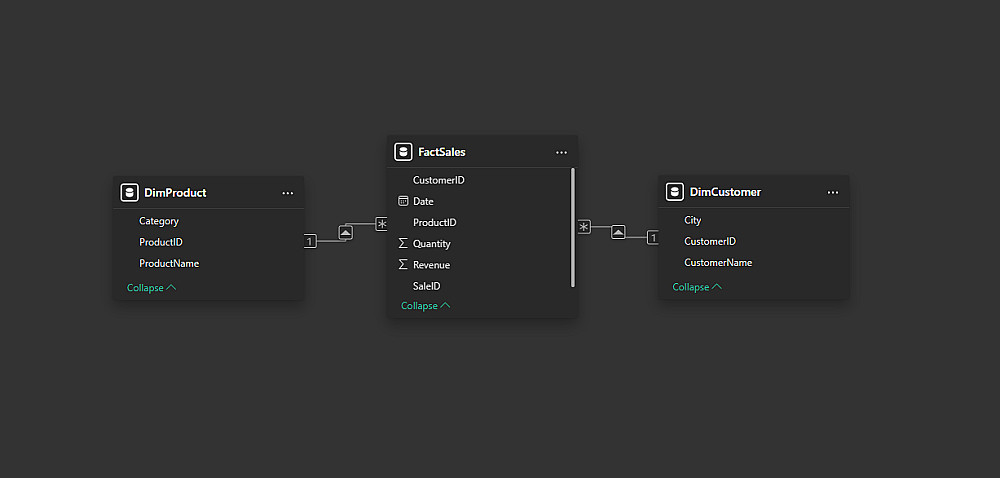Click the FactSales table icon

click(403, 152)
